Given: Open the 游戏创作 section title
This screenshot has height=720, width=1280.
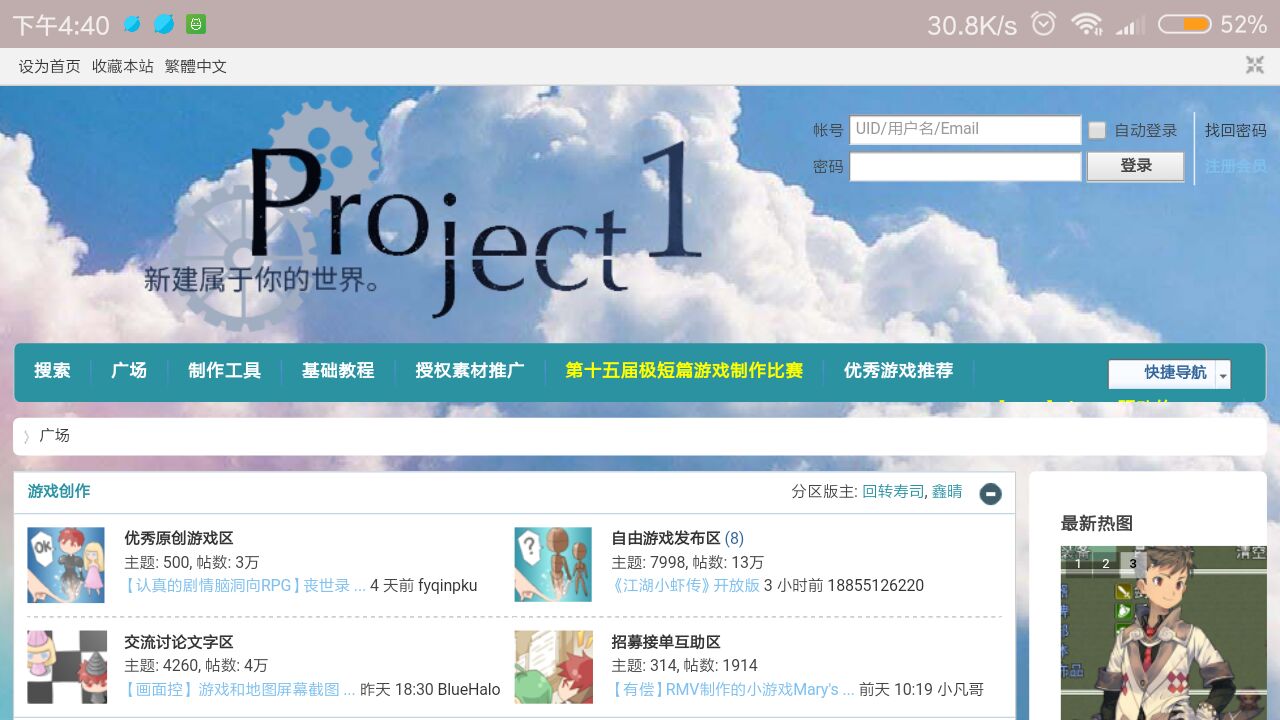Looking at the screenshot, I should [59, 491].
